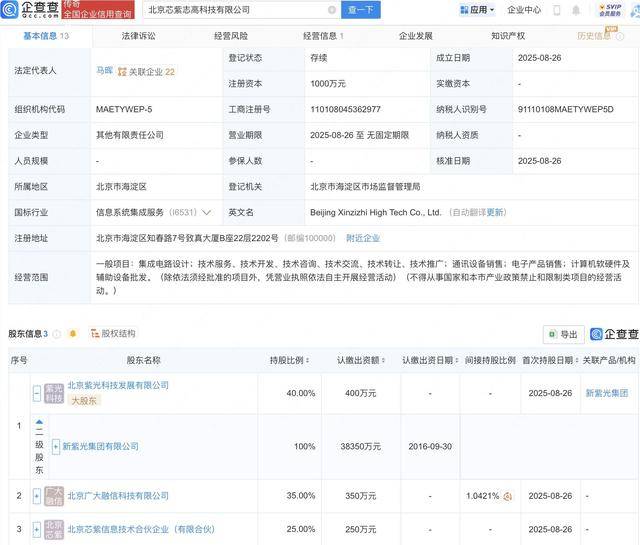Click the alert bell beside 股东信息
The height and width of the screenshot is (545, 640).
click(73, 334)
